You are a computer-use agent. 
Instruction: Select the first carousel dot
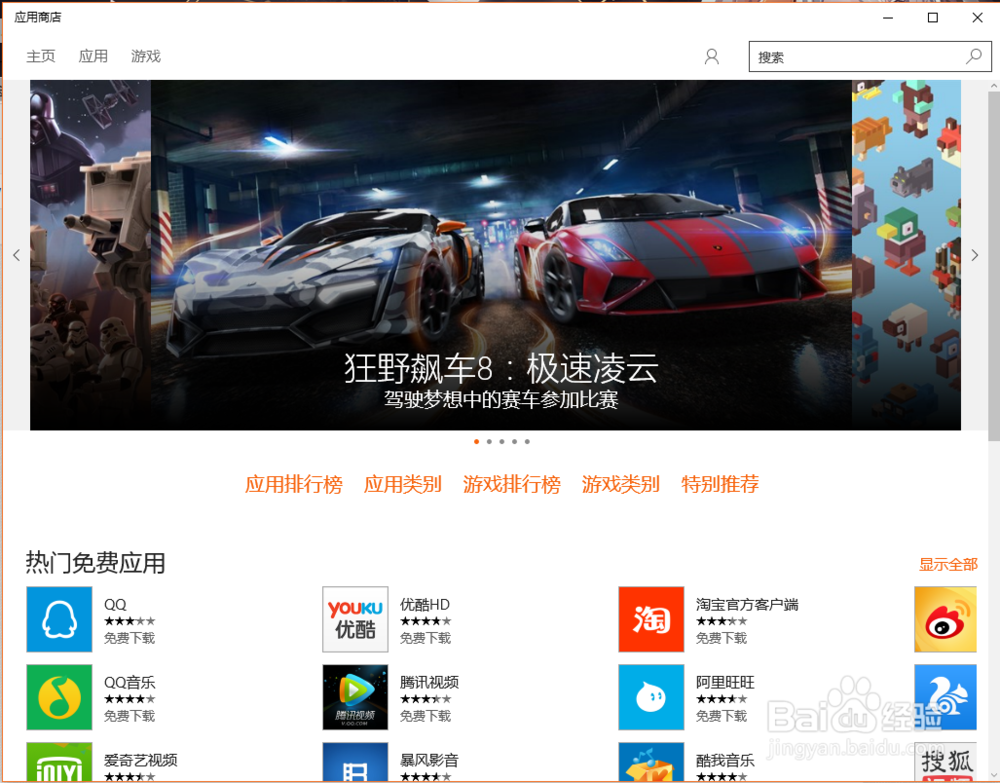[x=476, y=441]
